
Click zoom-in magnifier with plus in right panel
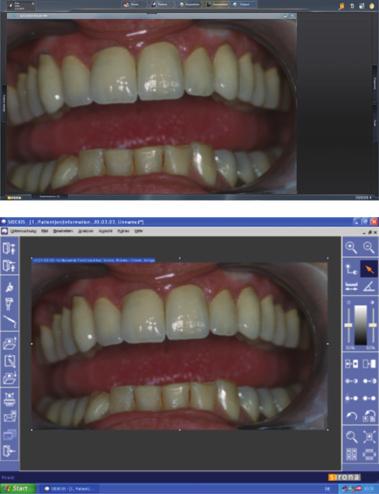351,247
